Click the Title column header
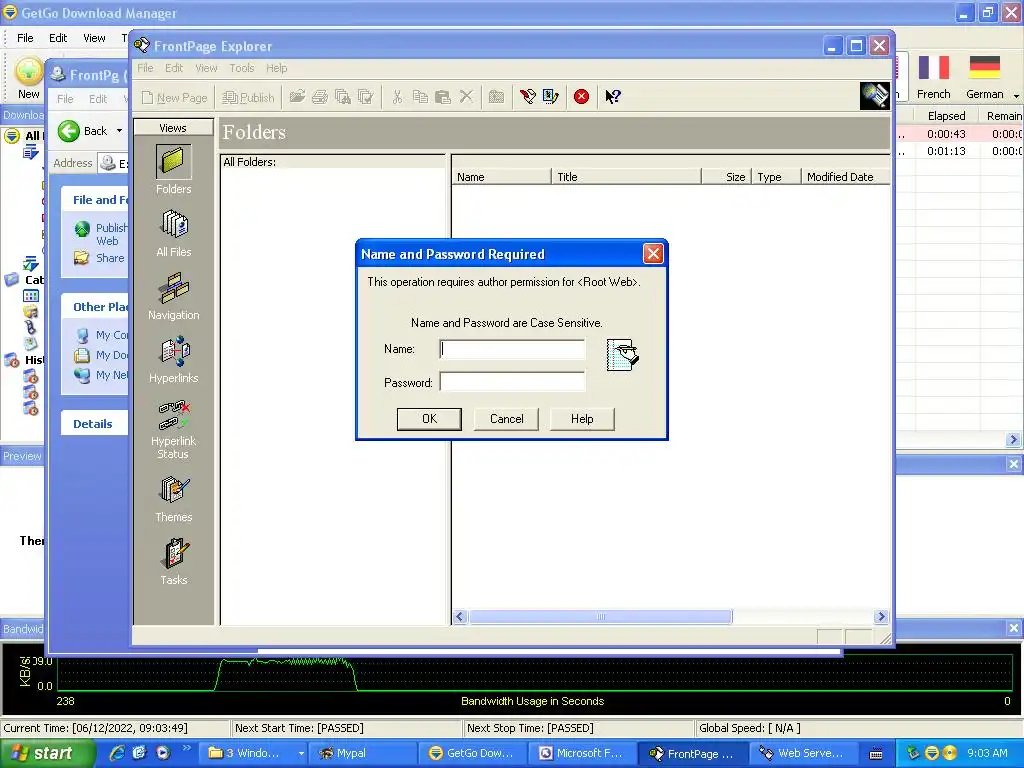This screenshot has width=1024, height=768. pyautogui.click(x=626, y=177)
